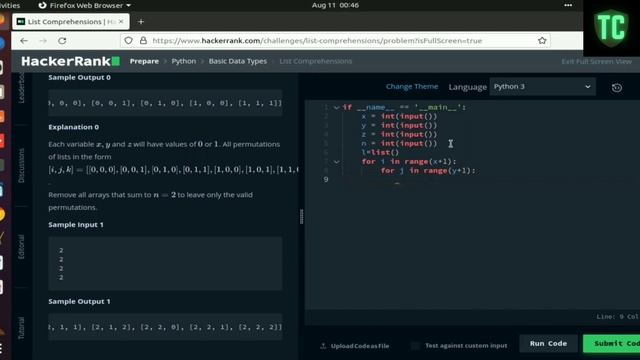Click the Submit Code button
The image size is (640, 360).
tap(611, 344)
